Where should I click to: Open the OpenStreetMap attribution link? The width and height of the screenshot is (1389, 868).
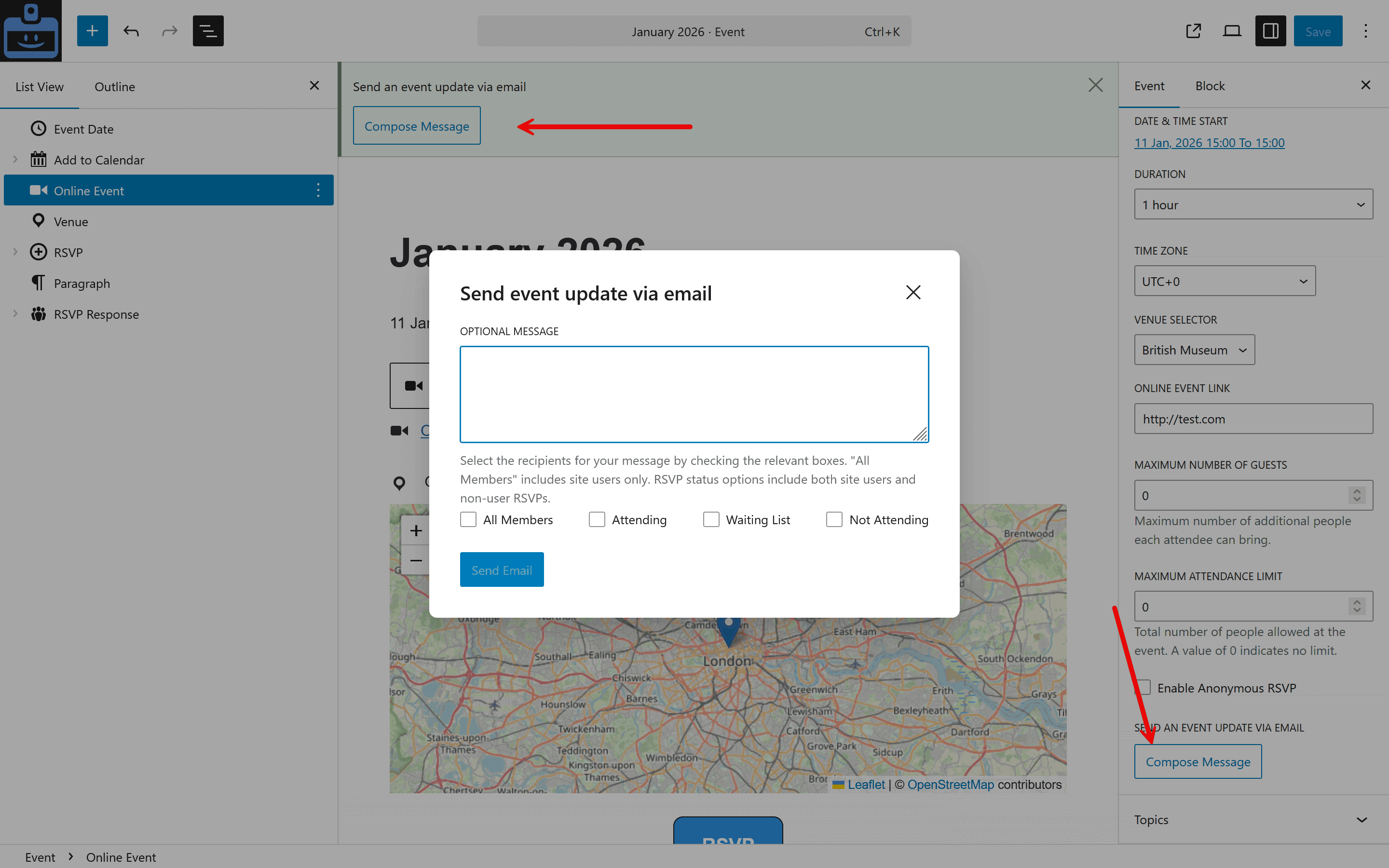(x=951, y=784)
